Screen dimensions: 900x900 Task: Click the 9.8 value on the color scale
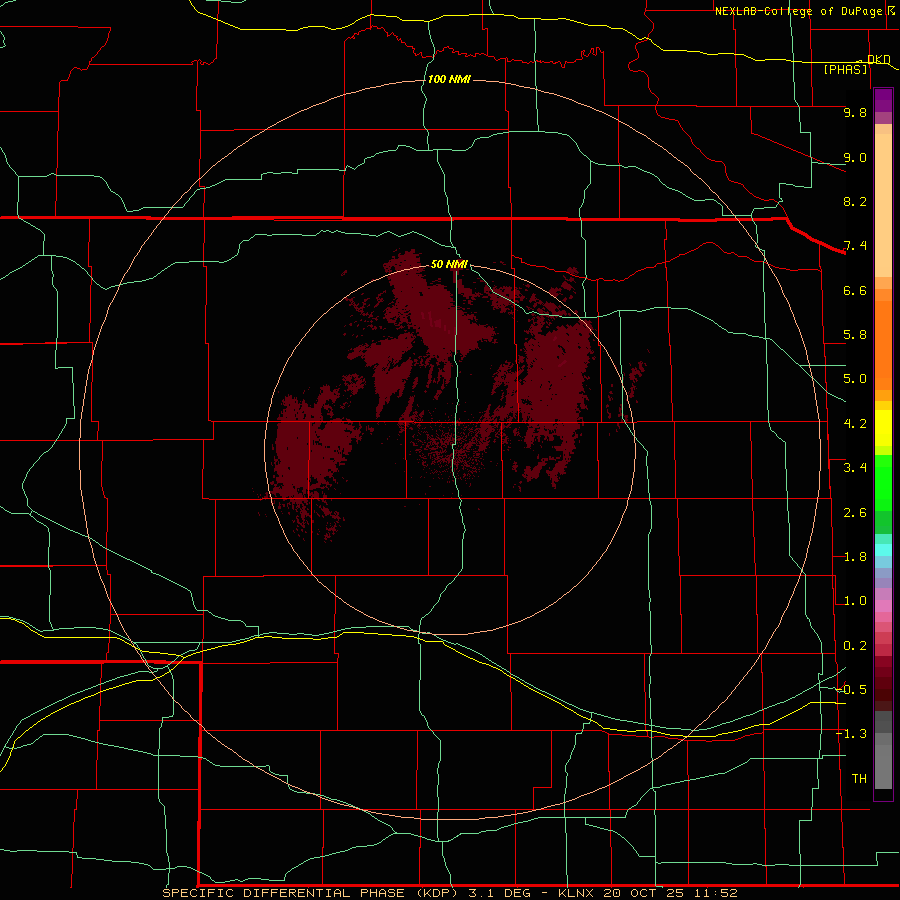pos(855,112)
